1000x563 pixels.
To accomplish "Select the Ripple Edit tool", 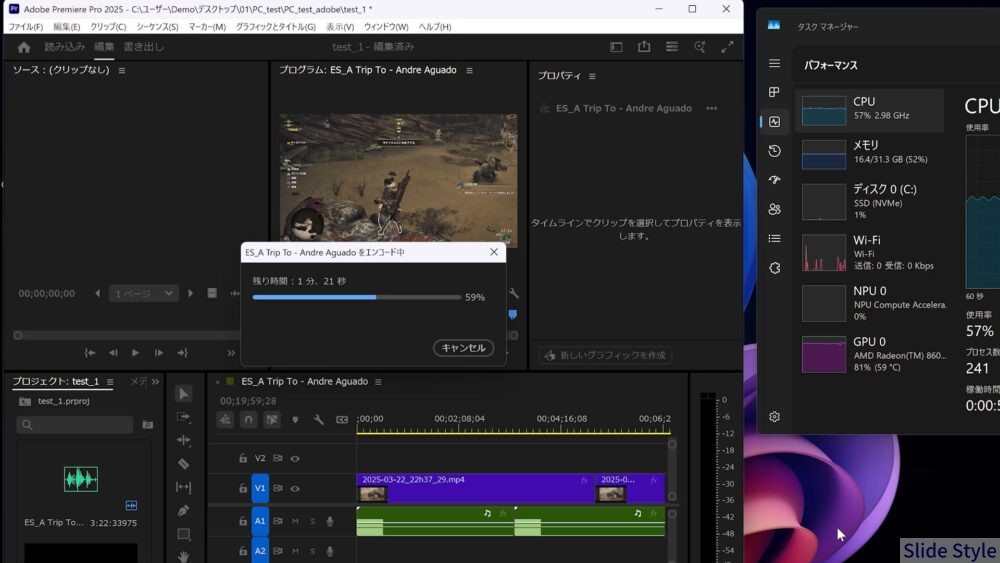I will (184, 440).
